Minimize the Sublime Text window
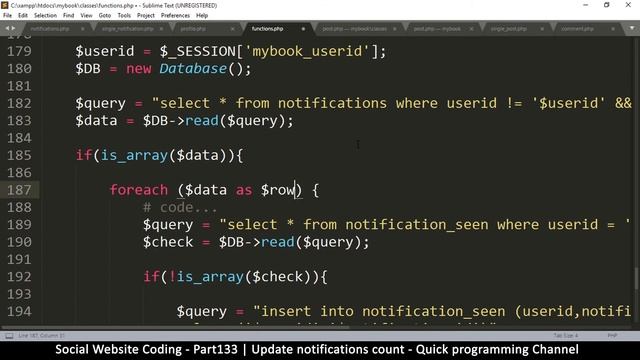This screenshot has width=640, height=360. click(x=586, y=5)
